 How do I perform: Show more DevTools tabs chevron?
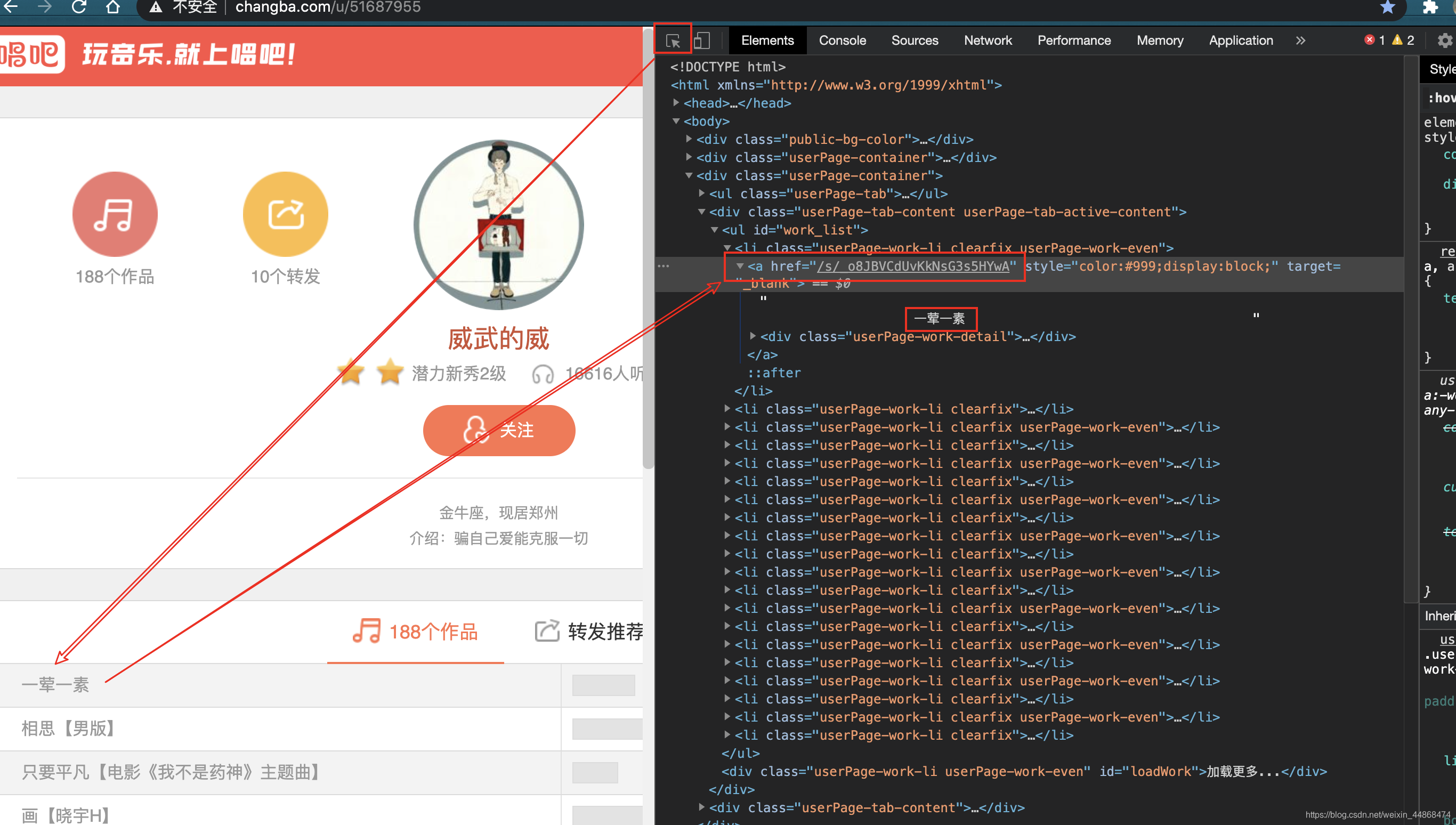[1301, 41]
